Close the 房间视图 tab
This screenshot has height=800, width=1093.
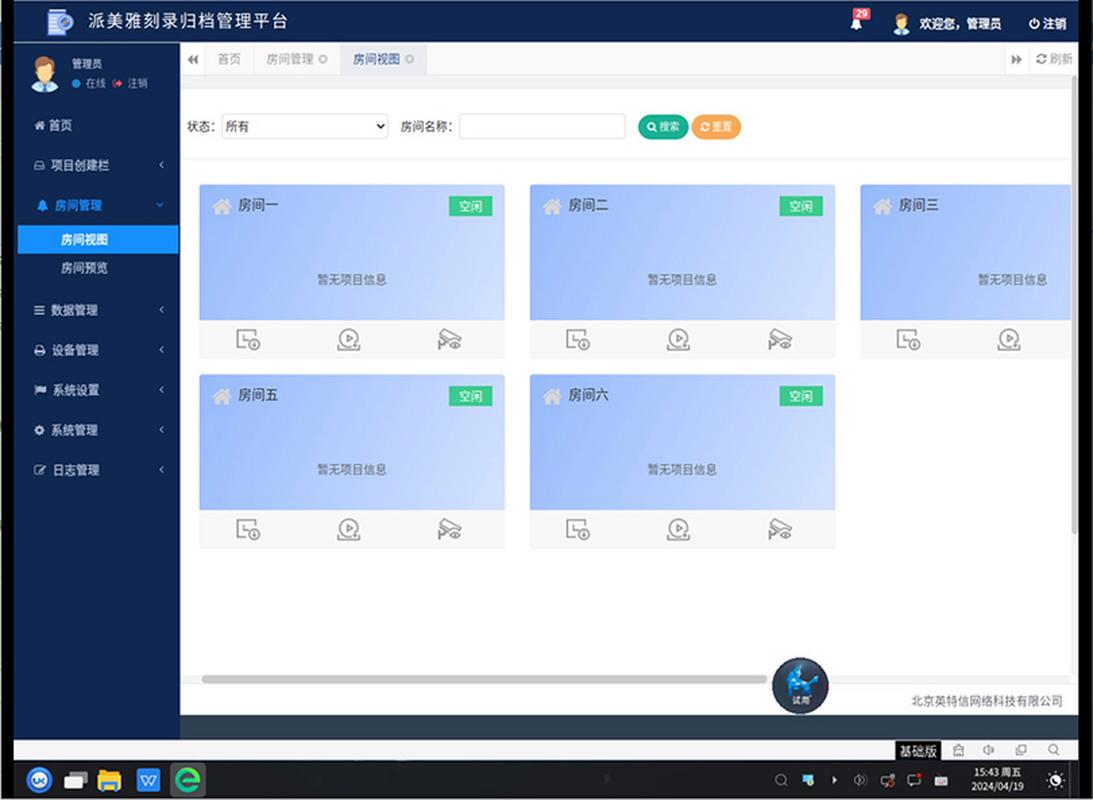410,59
